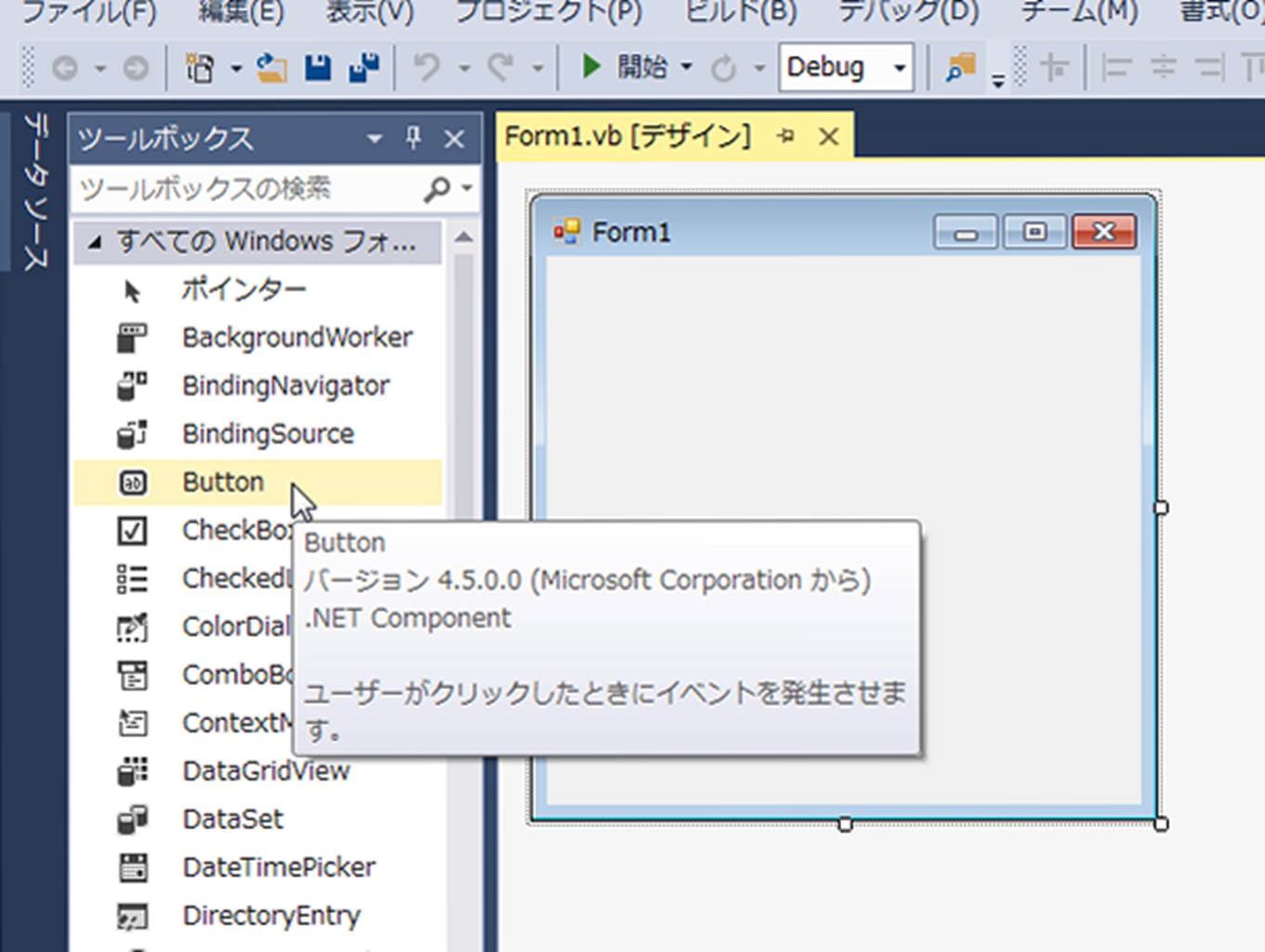1265x952 pixels.
Task: Open the データ ソース side tab
Action: coord(34,191)
